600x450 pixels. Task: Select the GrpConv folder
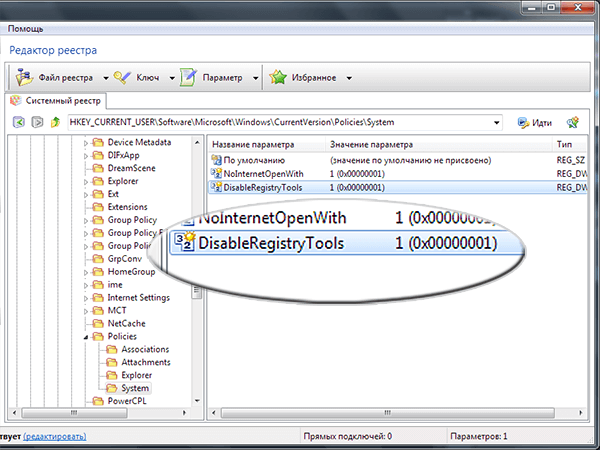click(x=124, y=259)
